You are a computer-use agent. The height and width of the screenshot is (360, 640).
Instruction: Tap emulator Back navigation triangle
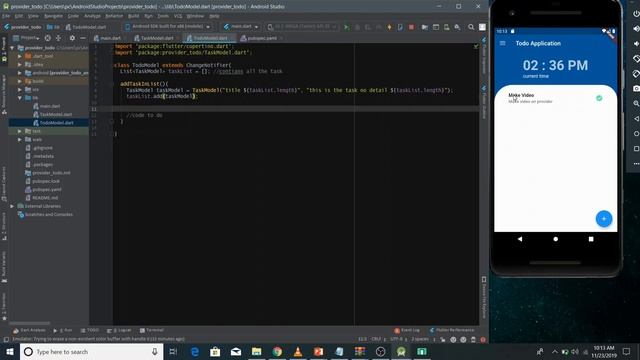520,239
